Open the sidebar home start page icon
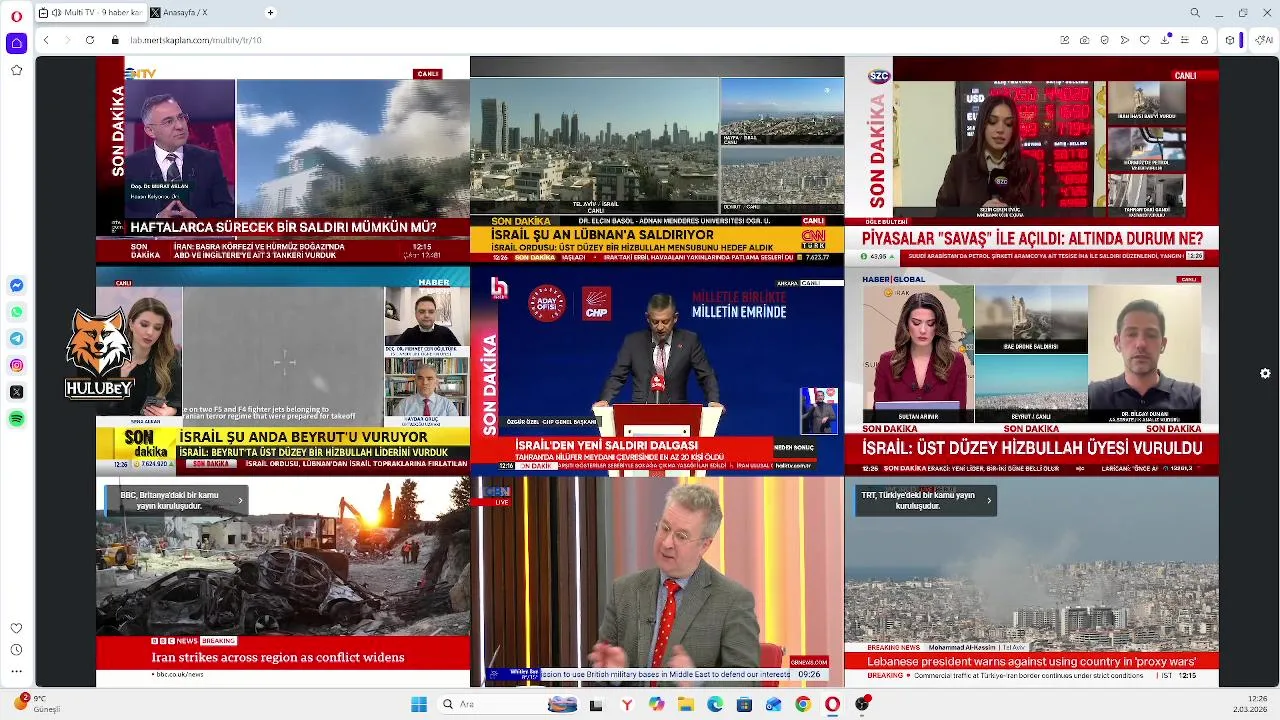The height and width of the screenshot is (720, 1280). click(16, 43)
